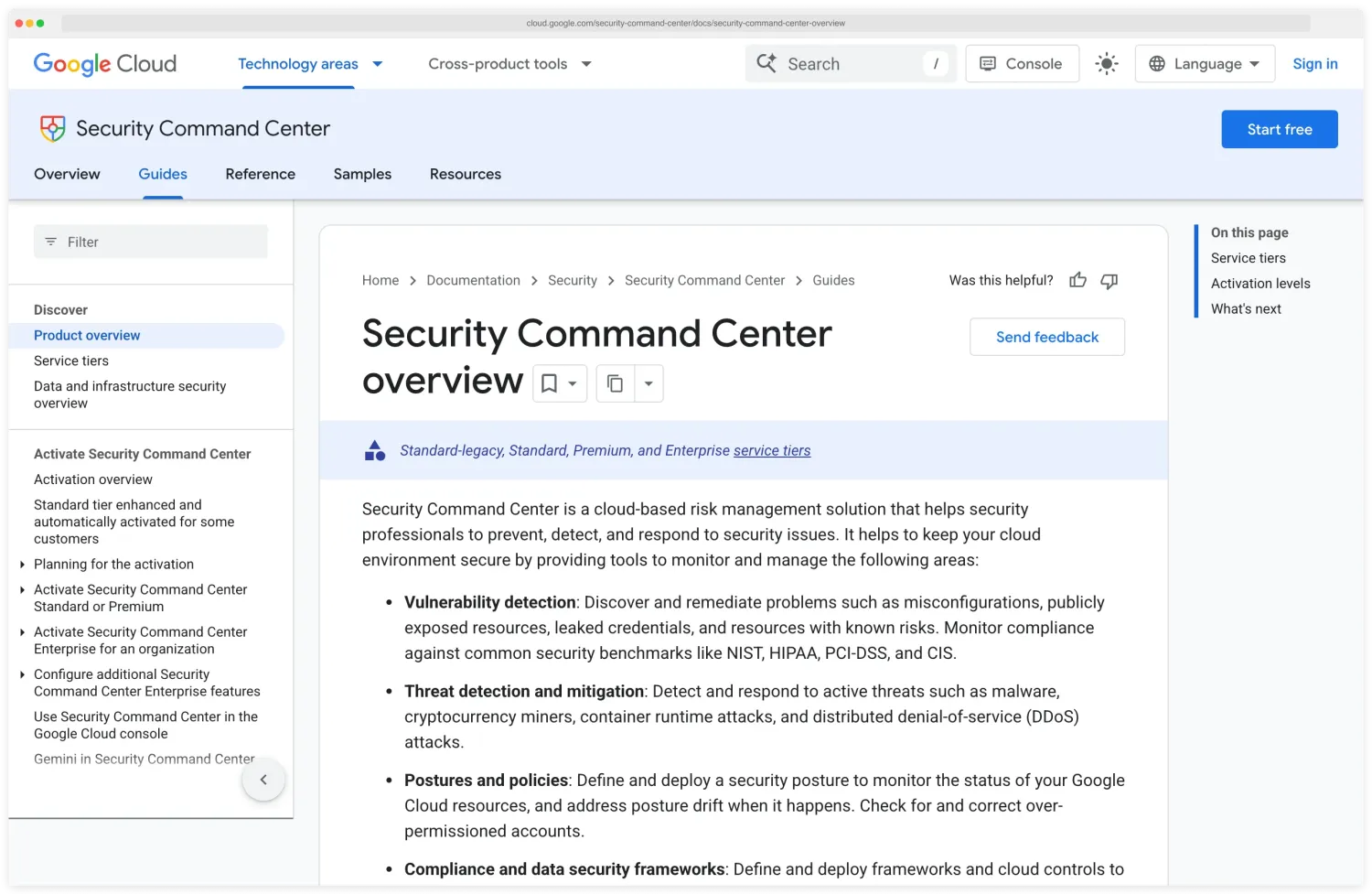Viewport: 1372px width, 894px height.
Task: Jump to Activation levels in On this page
Action: (1260, 284)
